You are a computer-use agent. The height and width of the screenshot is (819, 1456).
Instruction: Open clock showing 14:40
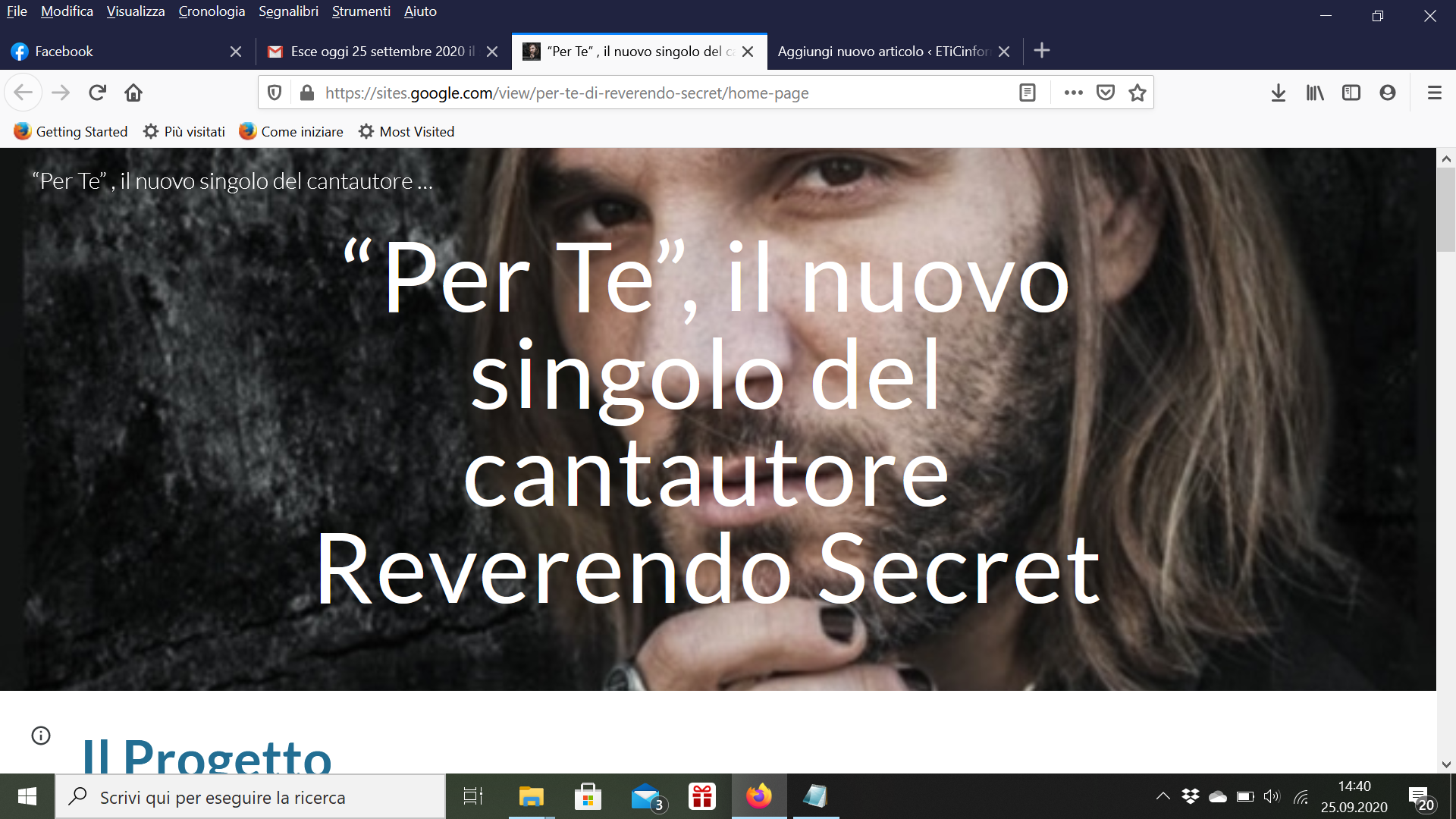click(1354, 796)
